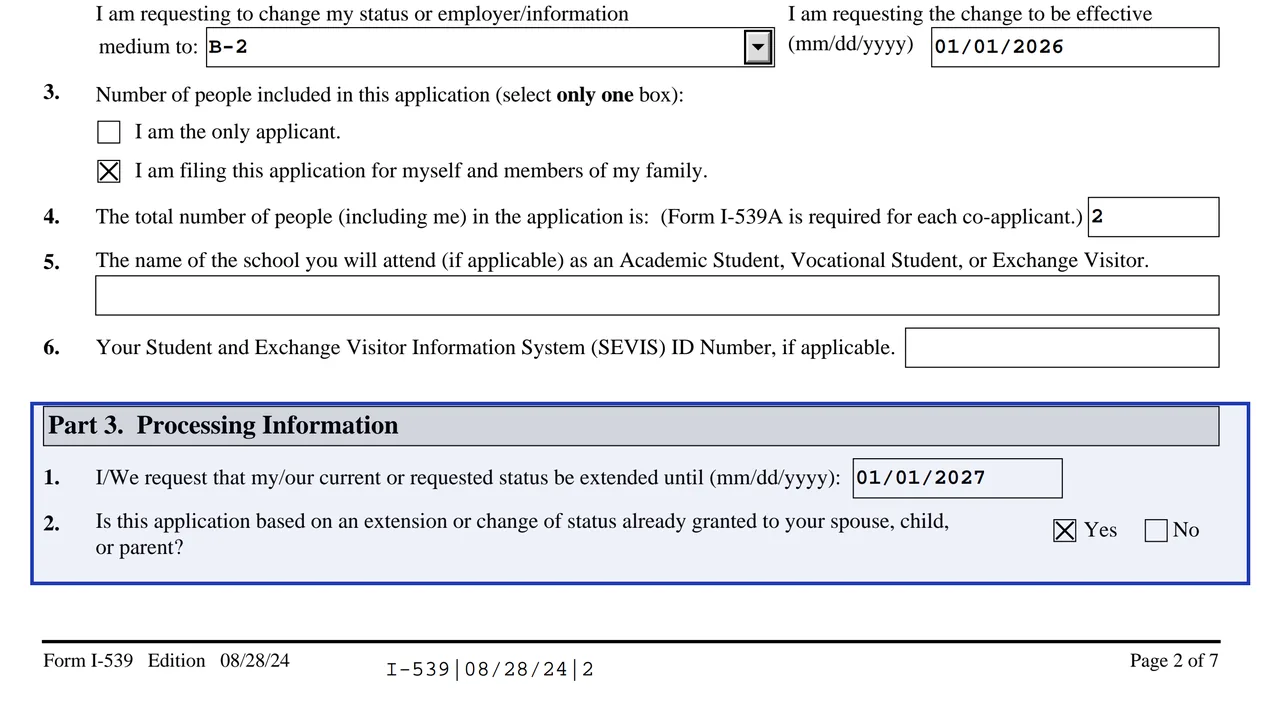Click the question 5 school name label
The width and height of the screenshot is (1280, 720).
click(x=622, y=261)
